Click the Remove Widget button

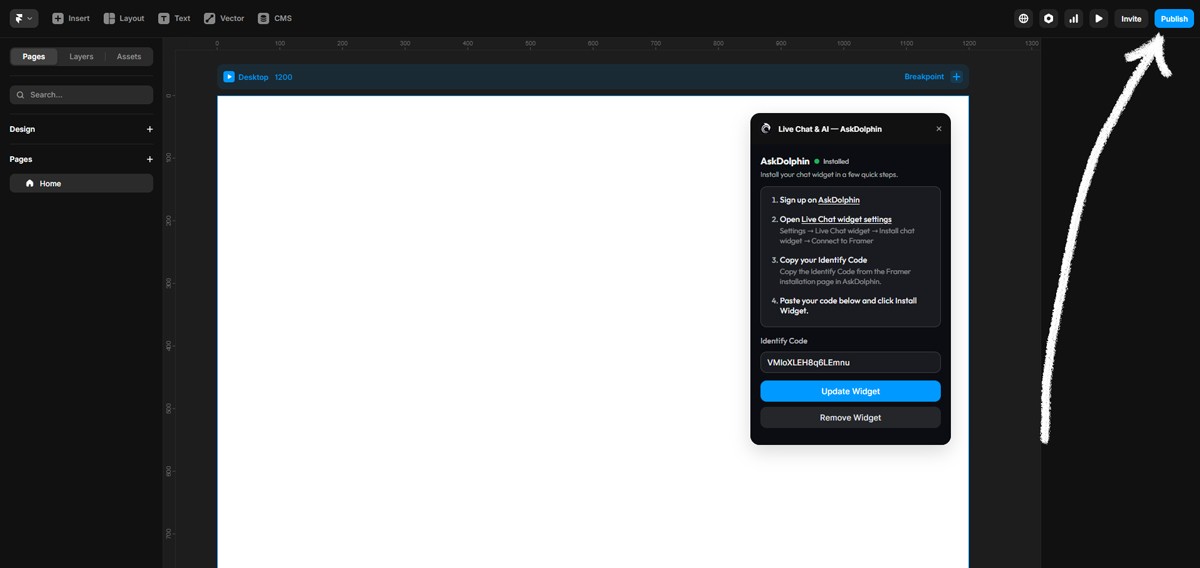(850, 417)
